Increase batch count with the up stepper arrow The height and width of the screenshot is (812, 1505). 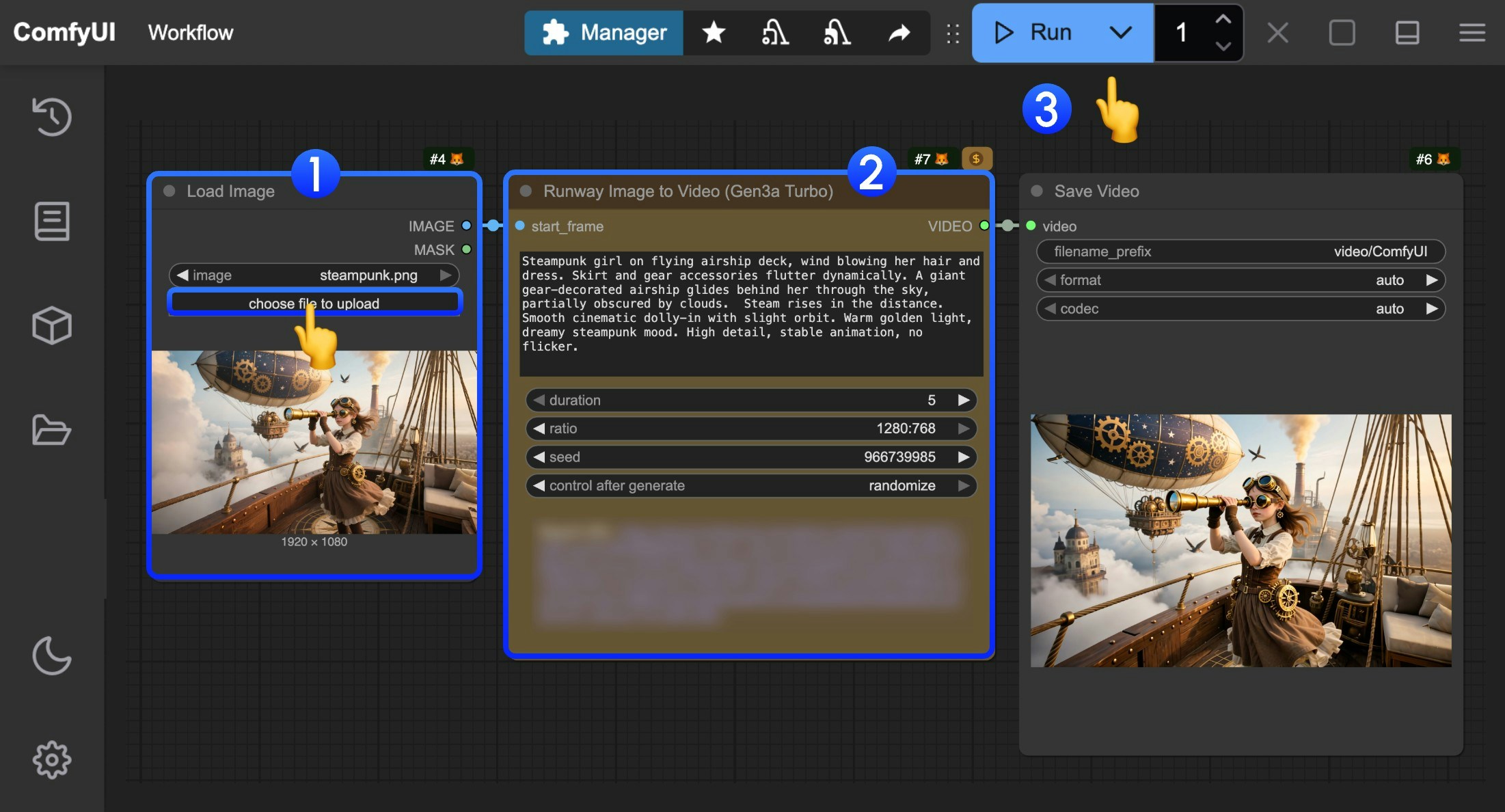[x=1223, y=19]
